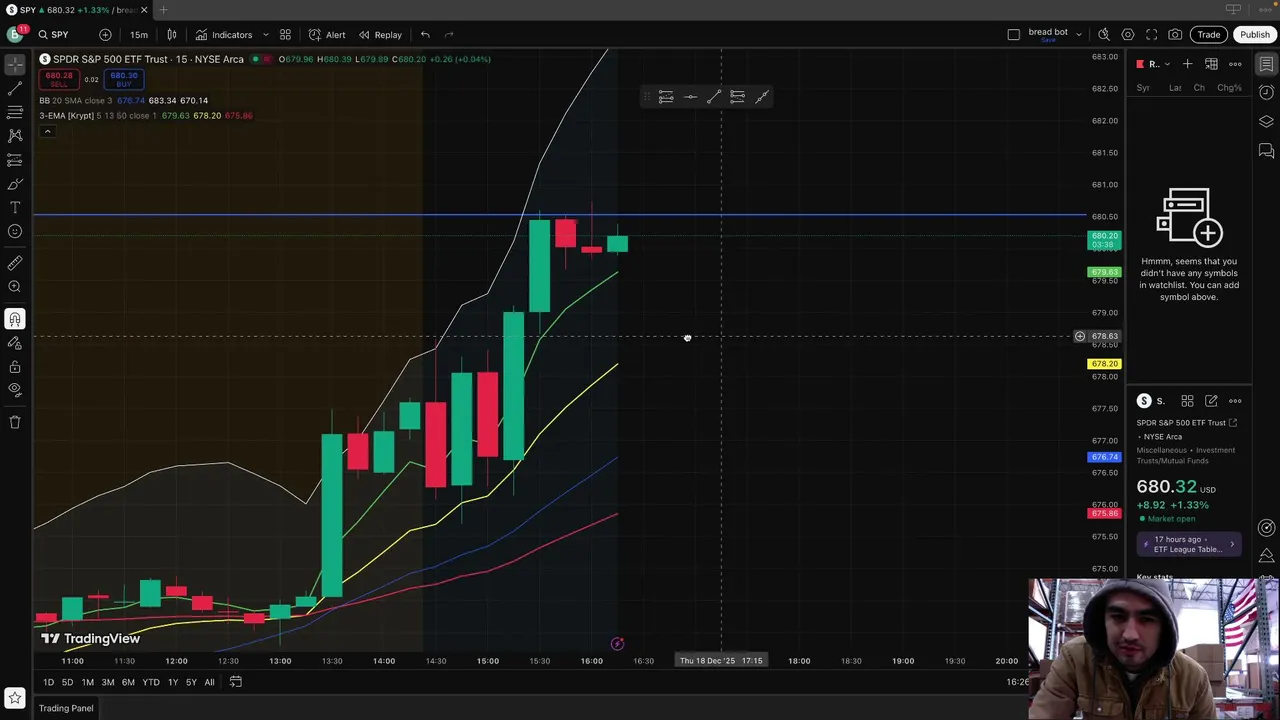Add symbol to watchlist with plus
Screen dimensions: 1280x720
(1188, 64)
